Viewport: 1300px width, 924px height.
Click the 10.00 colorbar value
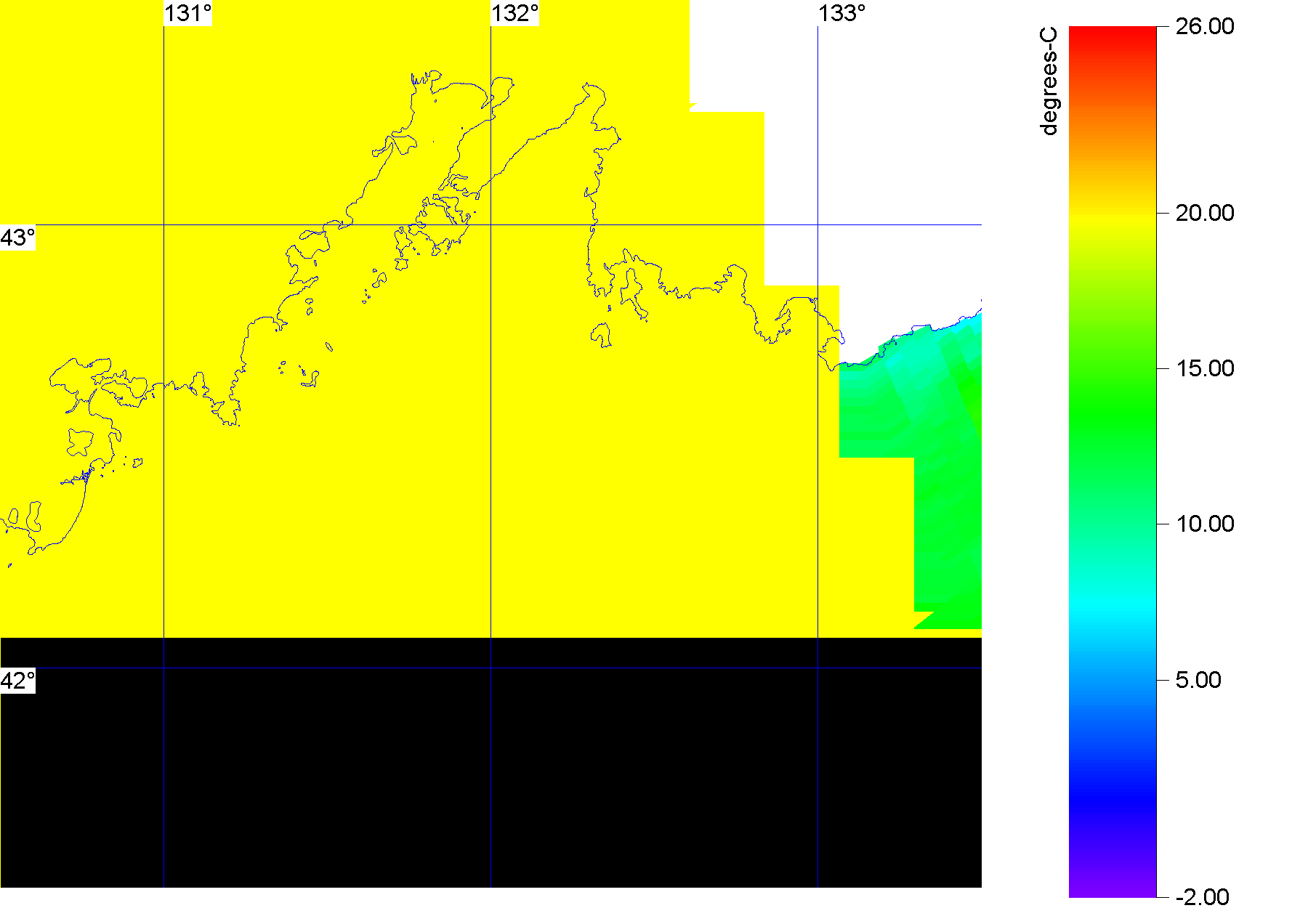click(x=1205, y=524)
